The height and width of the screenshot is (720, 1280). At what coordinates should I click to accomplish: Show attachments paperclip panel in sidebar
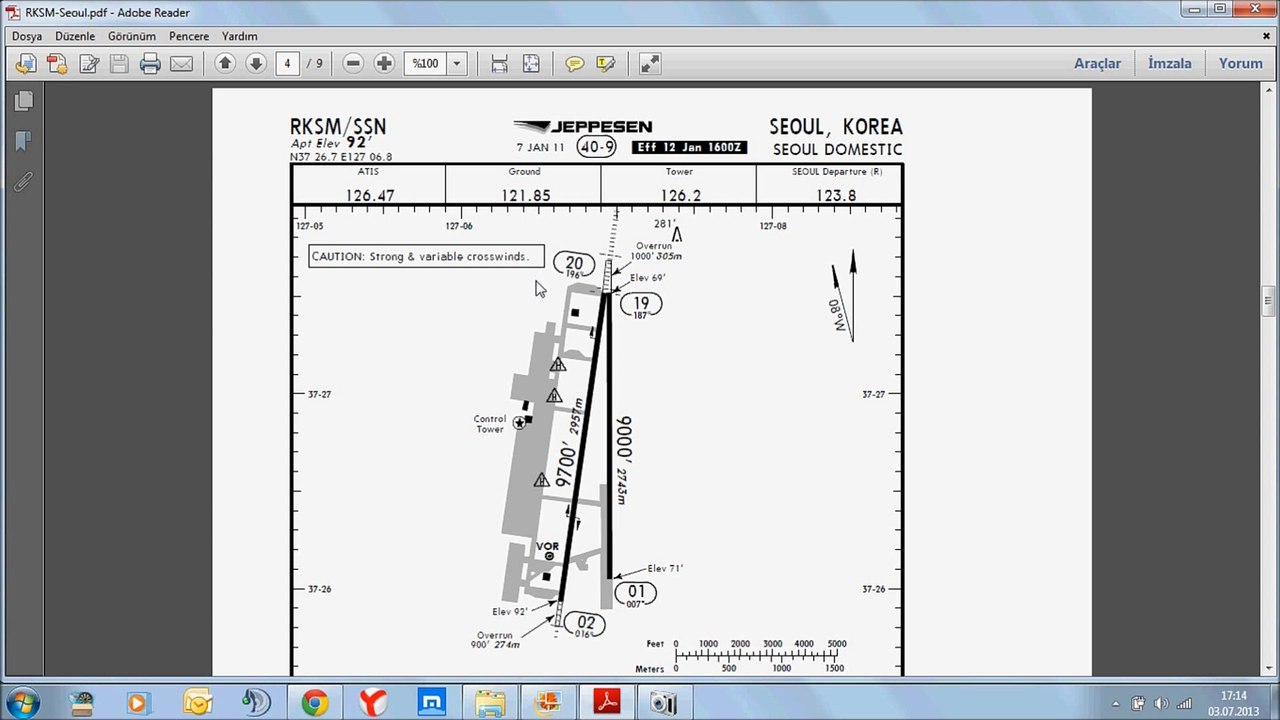24,181
